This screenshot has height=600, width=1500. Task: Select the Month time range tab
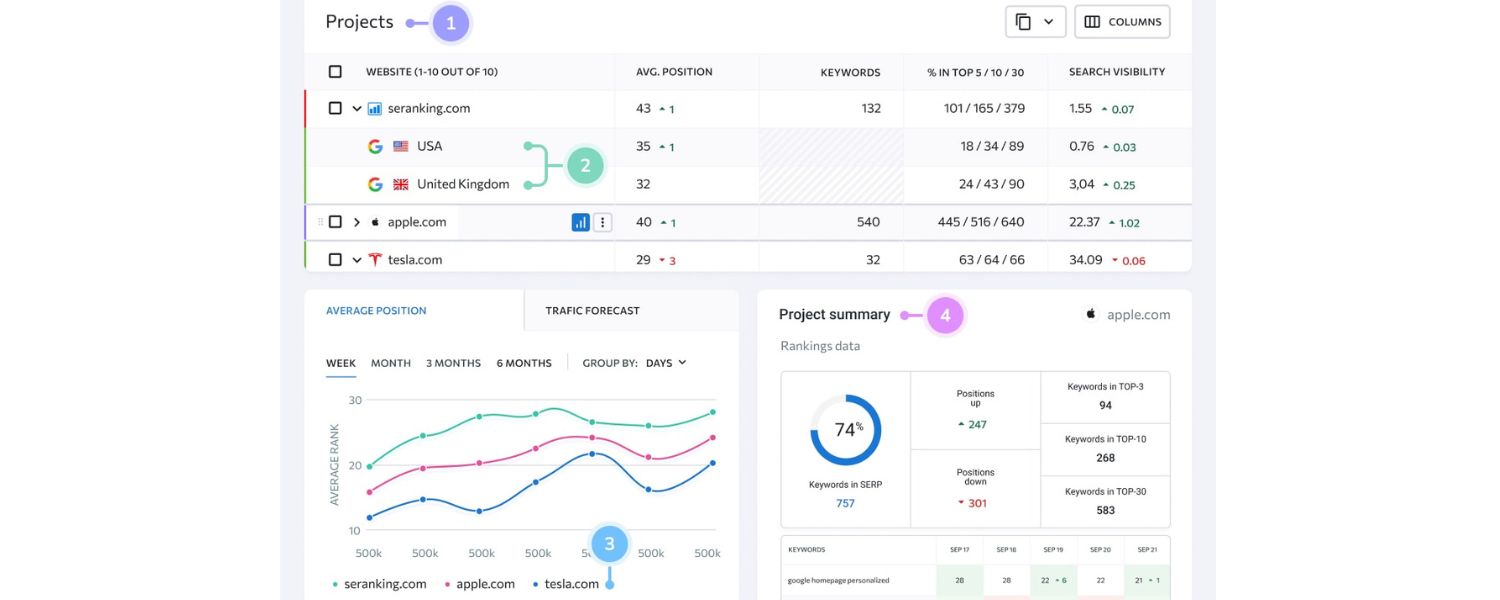390,363
